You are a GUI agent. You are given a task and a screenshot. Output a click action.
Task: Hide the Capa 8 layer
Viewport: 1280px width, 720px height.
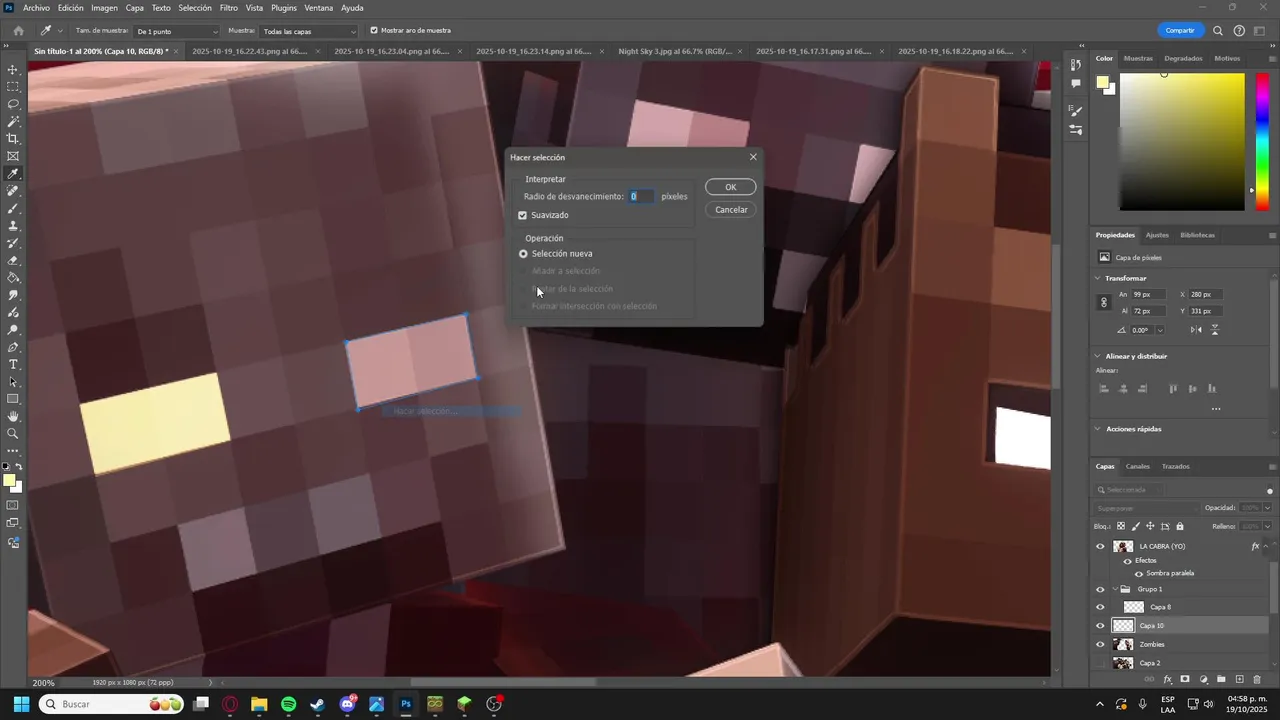pyautogui.click(x=1100, y=607)
